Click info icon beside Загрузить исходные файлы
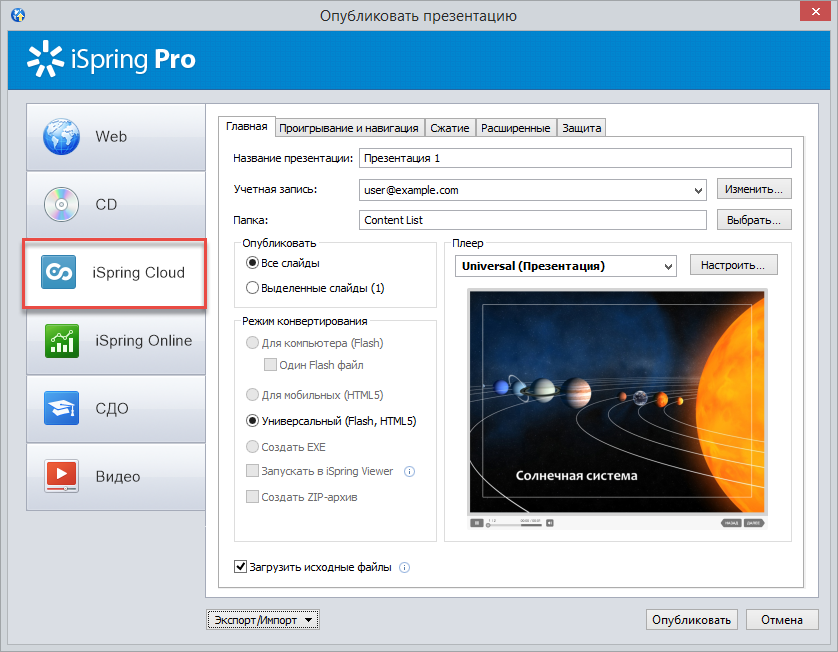Image resolution: width=838 pixels, height=652 pixels. pyautogui.click(x=405, y=568)
